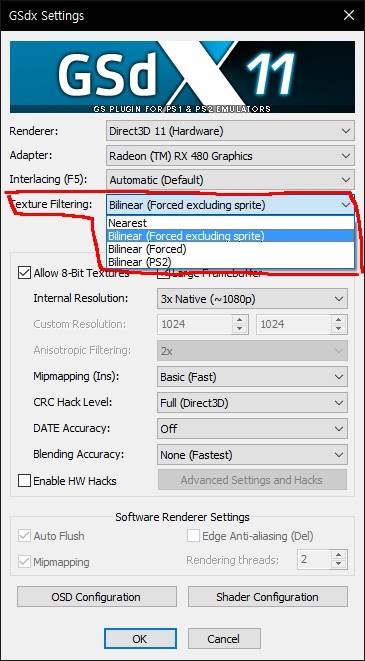This screenshot has height=661, width=365.
Task: Enable HW Hacks checkbox
Action: [x=24, y=481]
